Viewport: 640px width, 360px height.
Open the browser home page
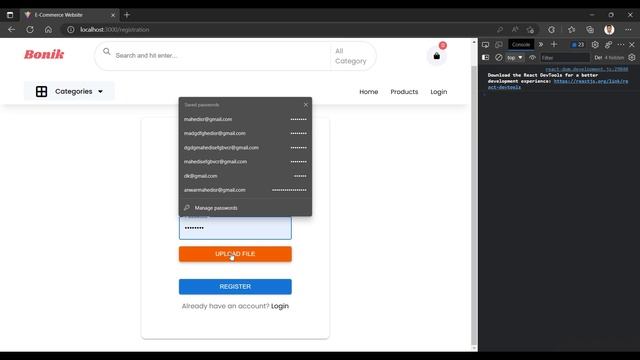coord(48,29)
